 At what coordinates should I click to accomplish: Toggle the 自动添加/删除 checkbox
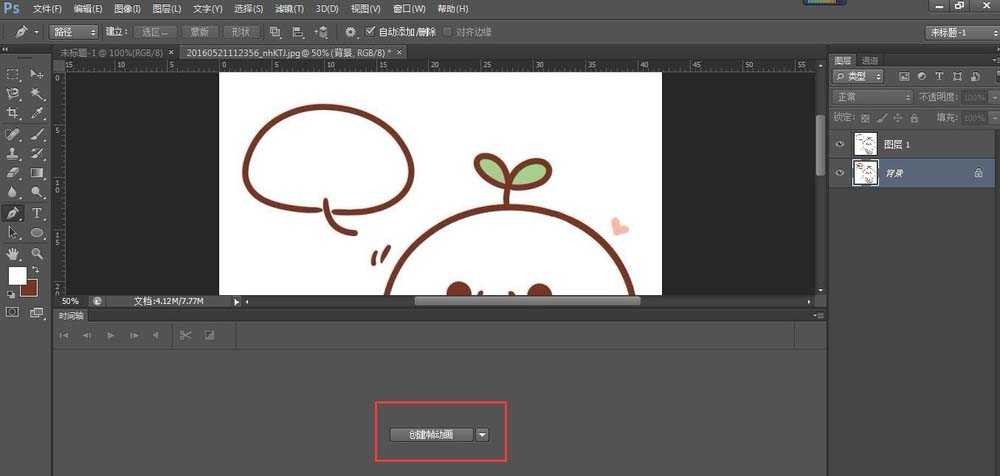point(371,32)
